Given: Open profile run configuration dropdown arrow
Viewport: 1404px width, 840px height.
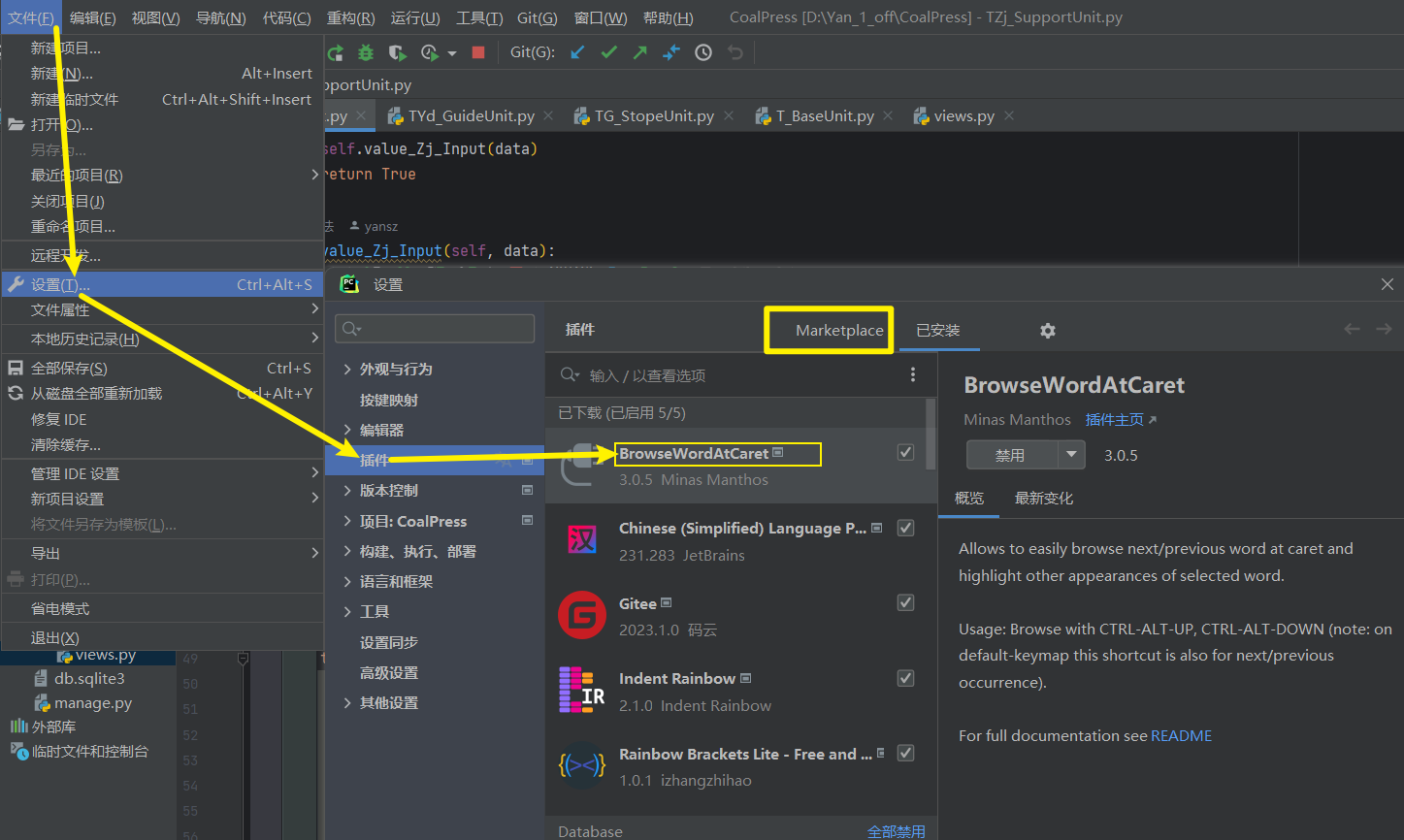Looking at the screenshot, I should click(x=452, y=53).
